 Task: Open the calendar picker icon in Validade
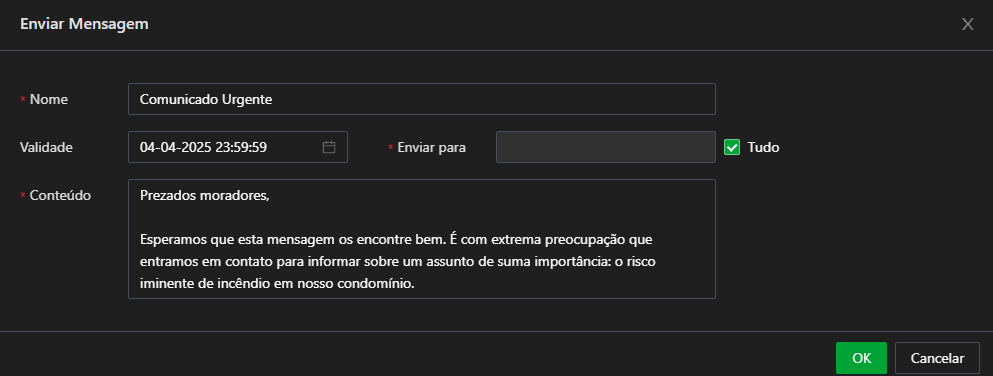pos(329,147)
